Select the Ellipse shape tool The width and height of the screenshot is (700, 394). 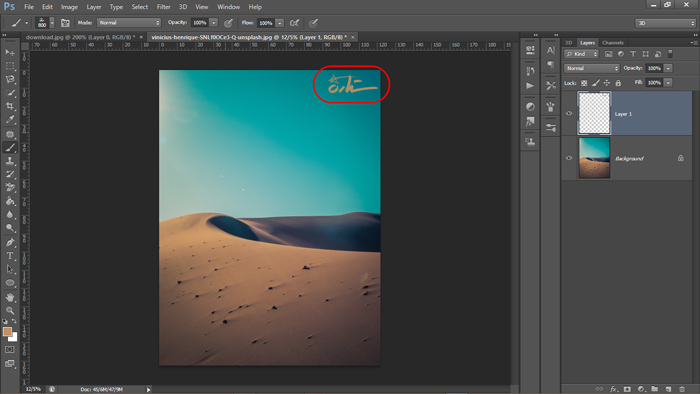[10, 283]
